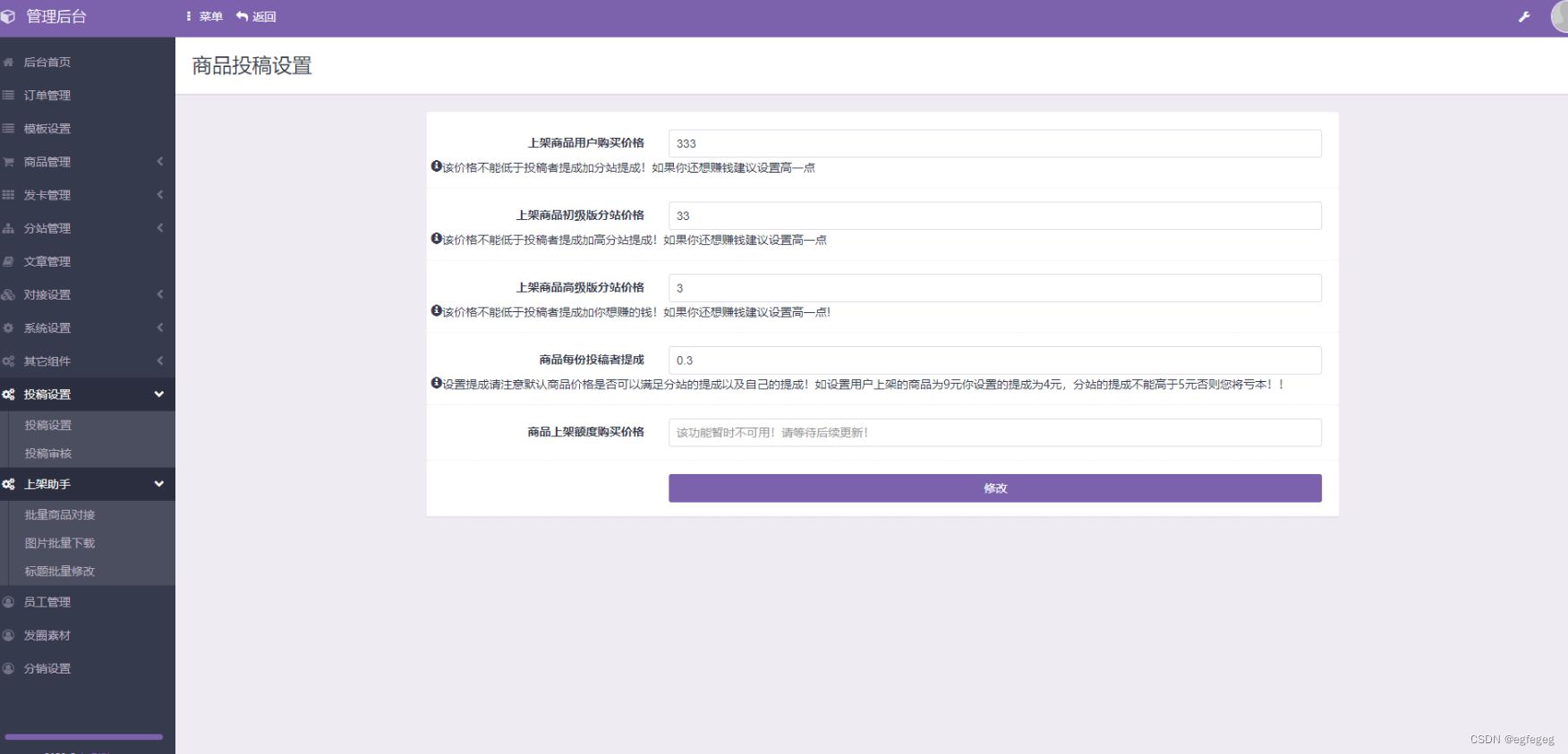Click the 菜单 toggle in top bar
The height and width of the screenshot is (754, 1568).
205,17
